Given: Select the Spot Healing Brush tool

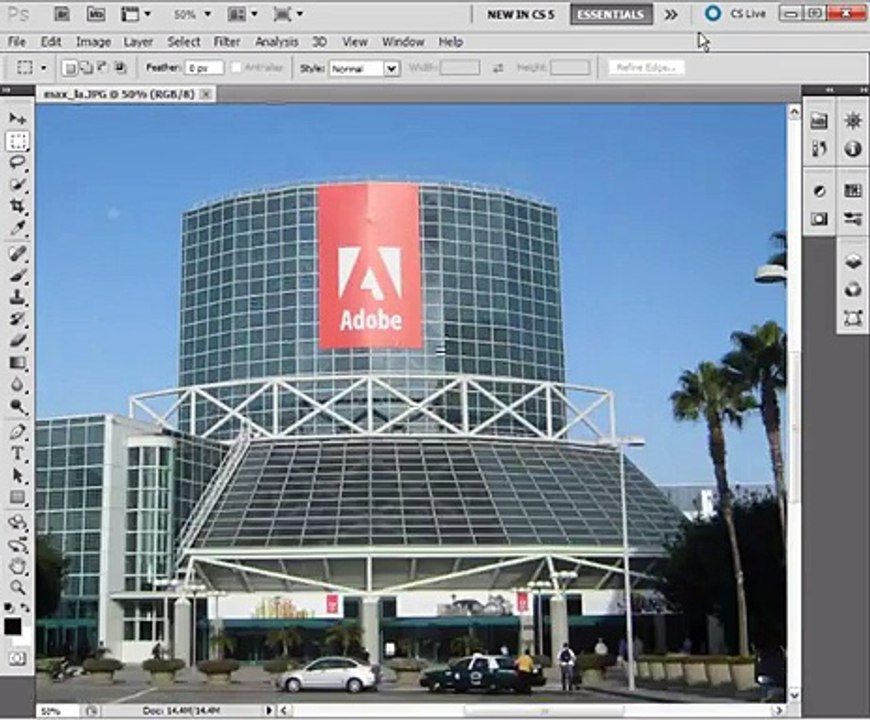Looking at the screenshot, I should (x=17, y=253).
